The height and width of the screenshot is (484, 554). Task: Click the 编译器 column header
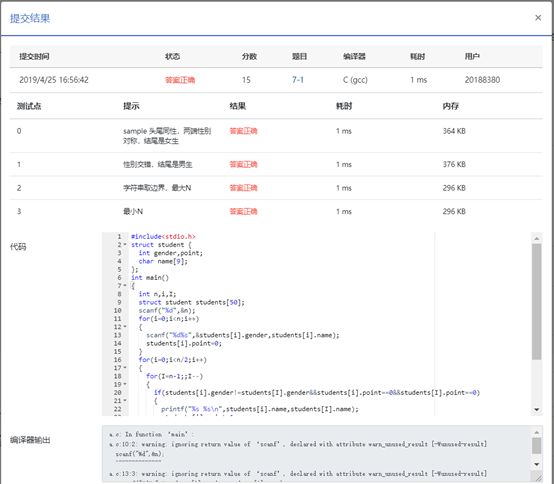(x=354, y=57)
